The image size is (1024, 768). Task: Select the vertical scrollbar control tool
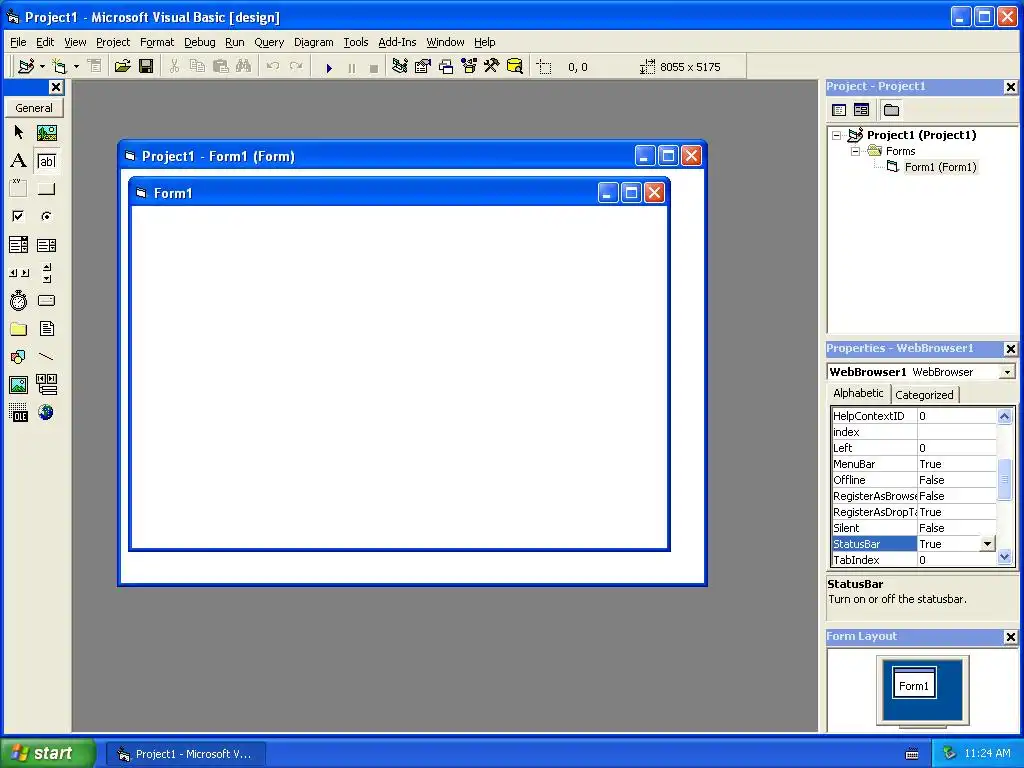(x=46, y=273)
